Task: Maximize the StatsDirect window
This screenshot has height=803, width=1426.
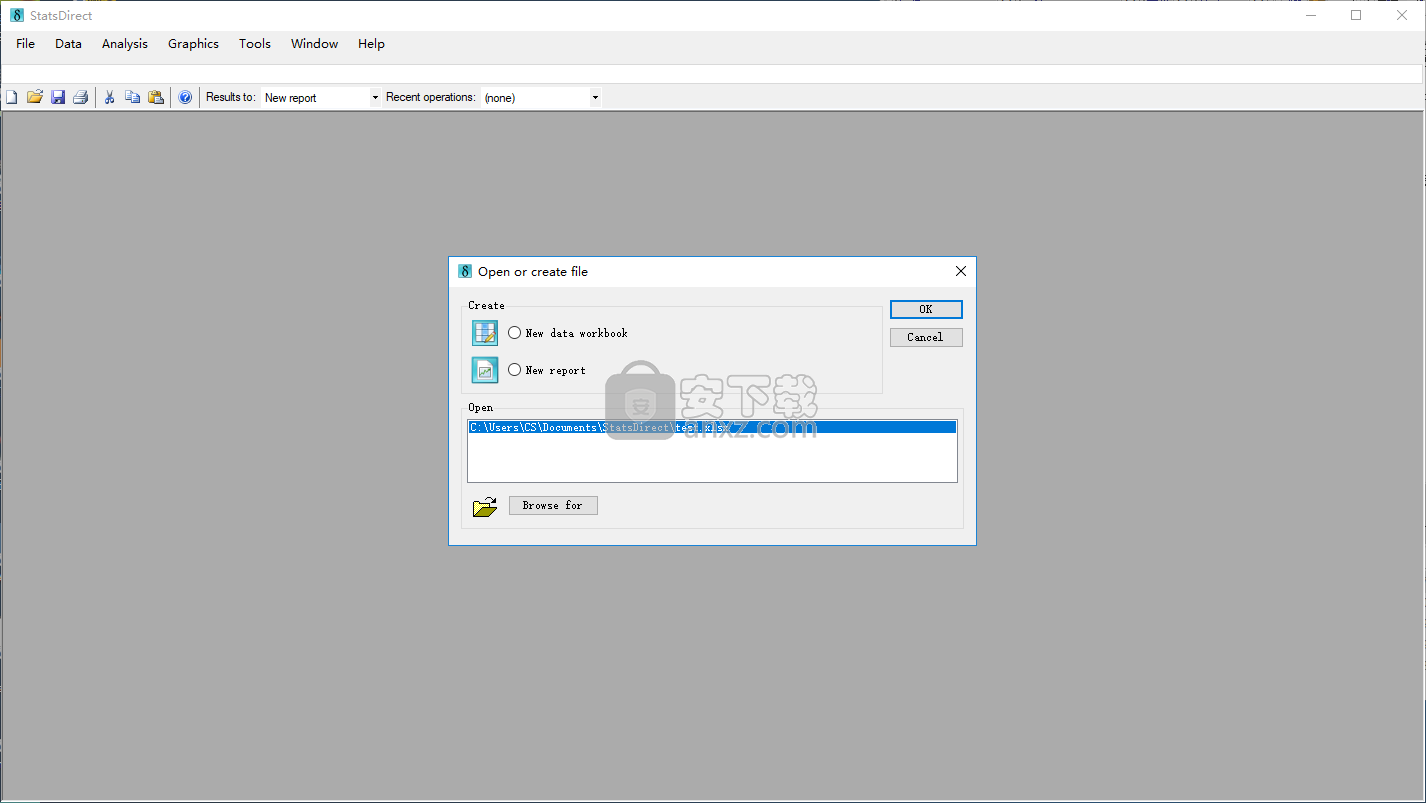Action: [1356, 15]
